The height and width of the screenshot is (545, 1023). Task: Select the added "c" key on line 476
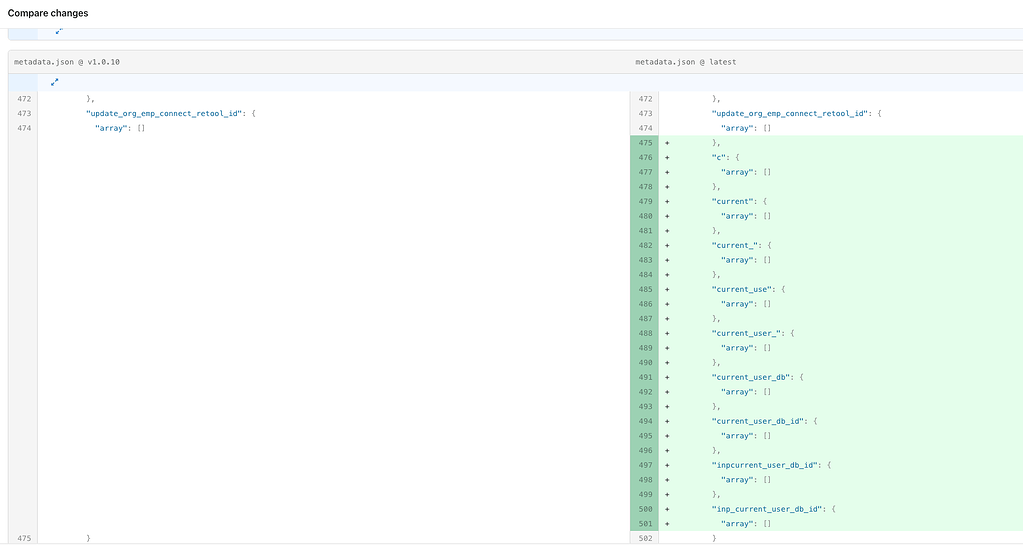[x=718, y=157]
